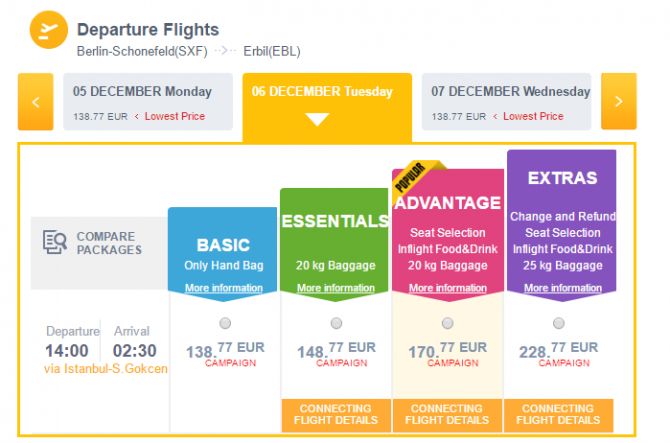Open Connecting Flight Details under Extras
The width and height of the screenshot is (670, 443).
tap(558, 415)
